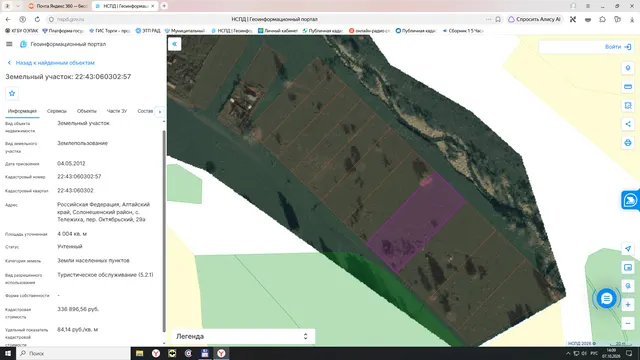Open КГБУ ОЭПАК bookmark

pos(22,31)
